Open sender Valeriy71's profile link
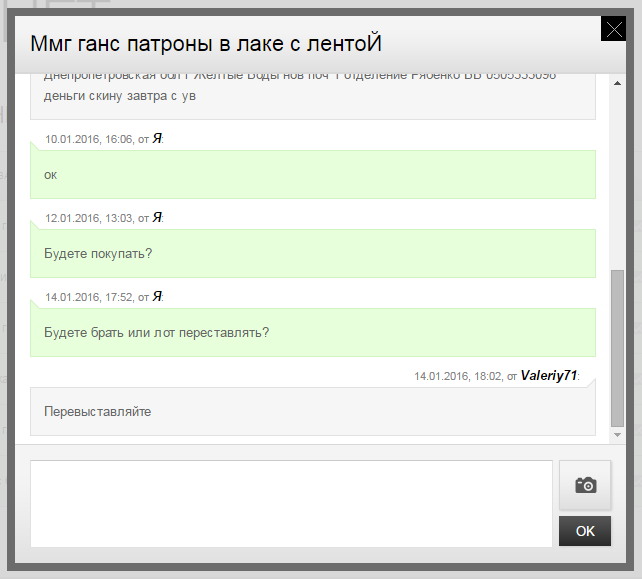The width and height of the screenshot is (642, 579). click(548, 376)
